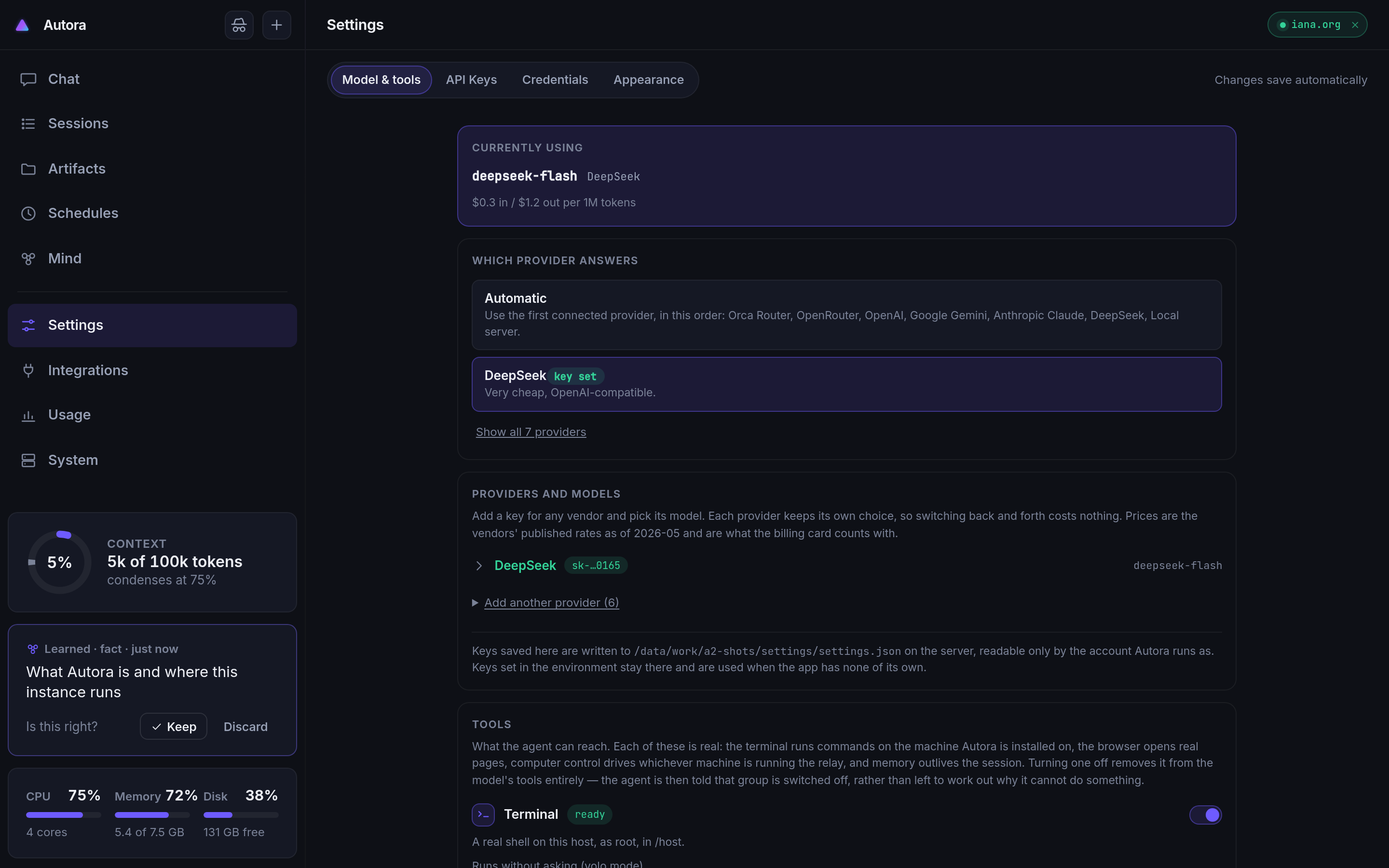Click the DeepSeek provider name in green
Image resolution: width=1389 pixels, height=868 pixels.
pos(525,566)
